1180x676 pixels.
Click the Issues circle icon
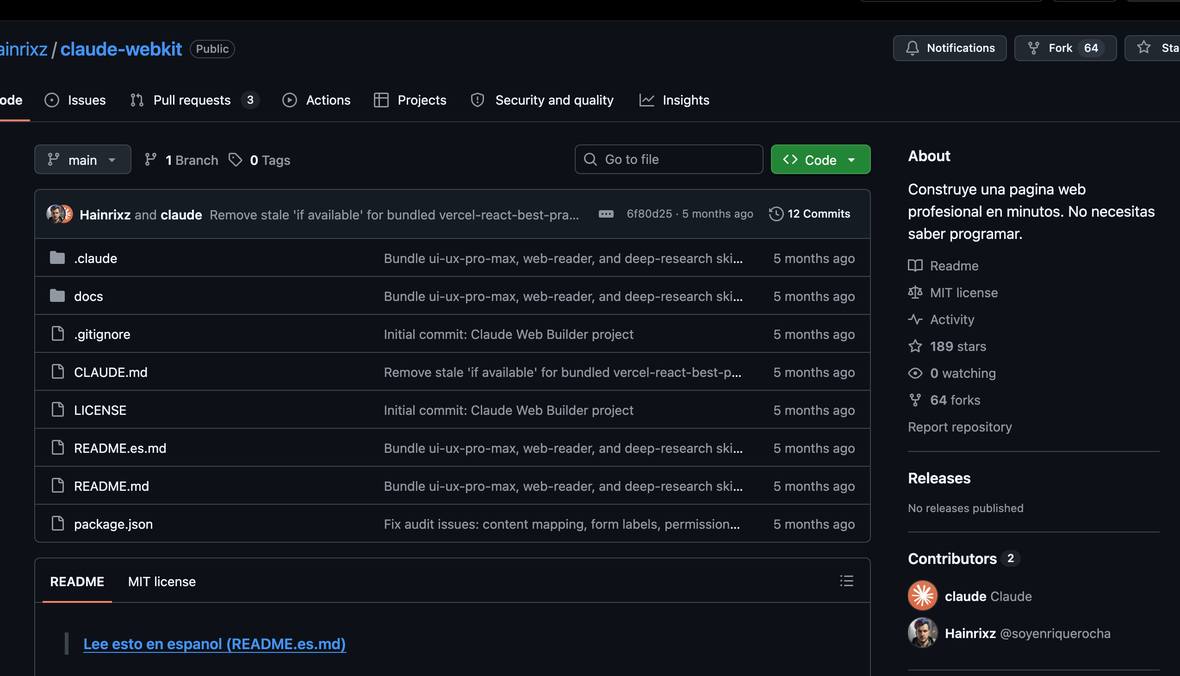coord(52,100)
